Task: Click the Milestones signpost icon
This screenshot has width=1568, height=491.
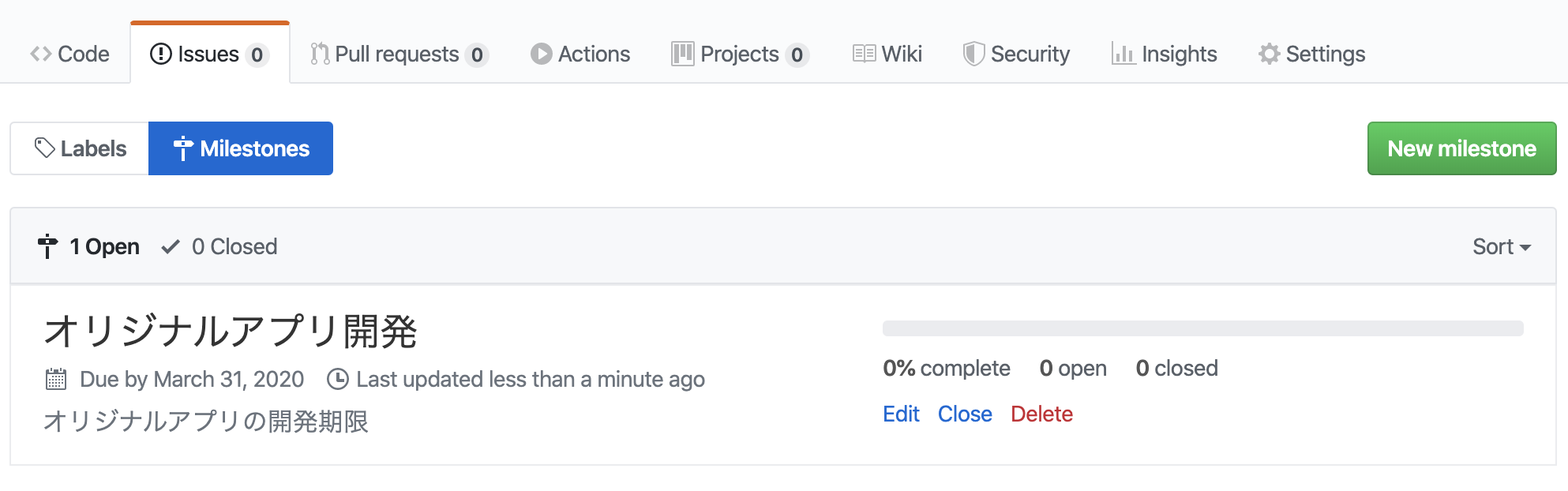Action: point(183,148)
